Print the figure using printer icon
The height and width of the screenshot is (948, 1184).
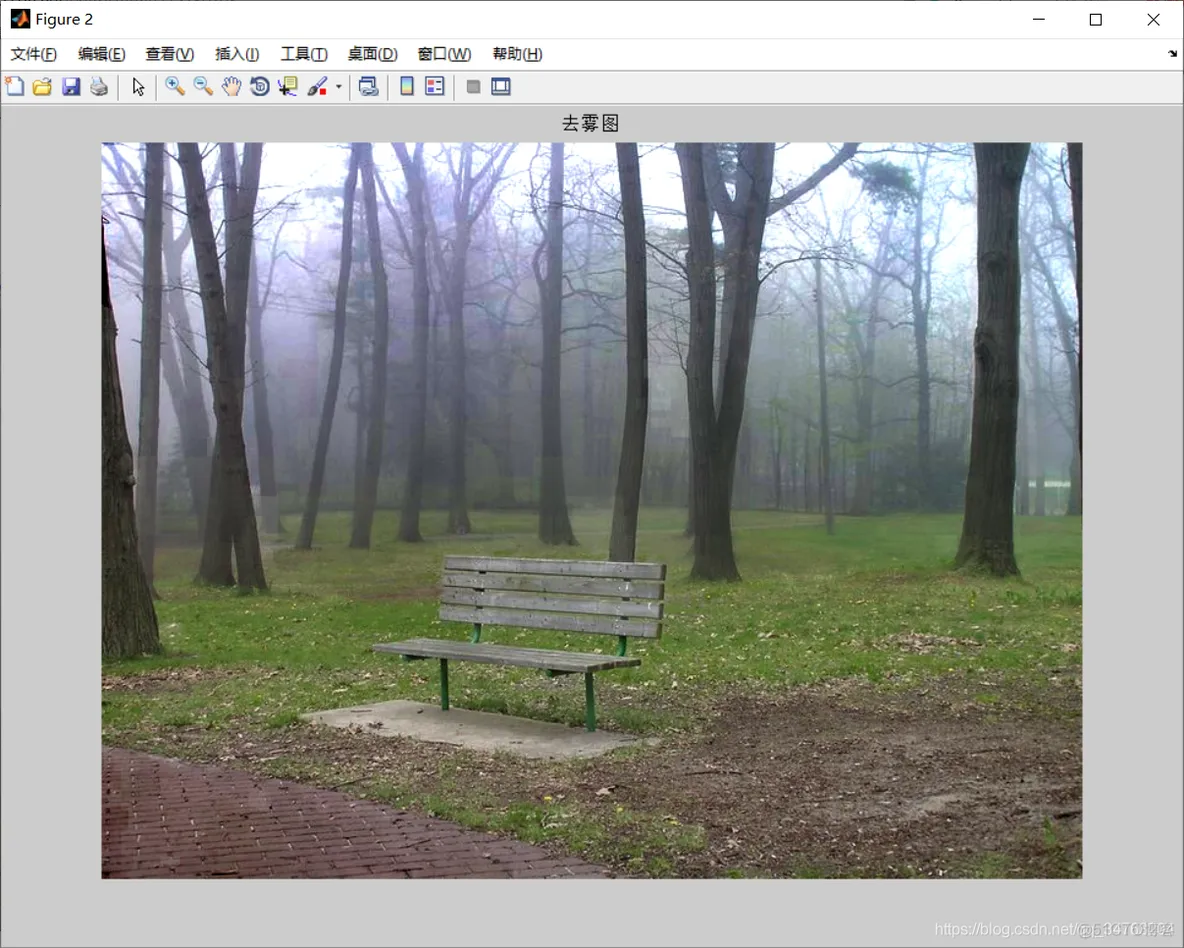pos(99,86)
